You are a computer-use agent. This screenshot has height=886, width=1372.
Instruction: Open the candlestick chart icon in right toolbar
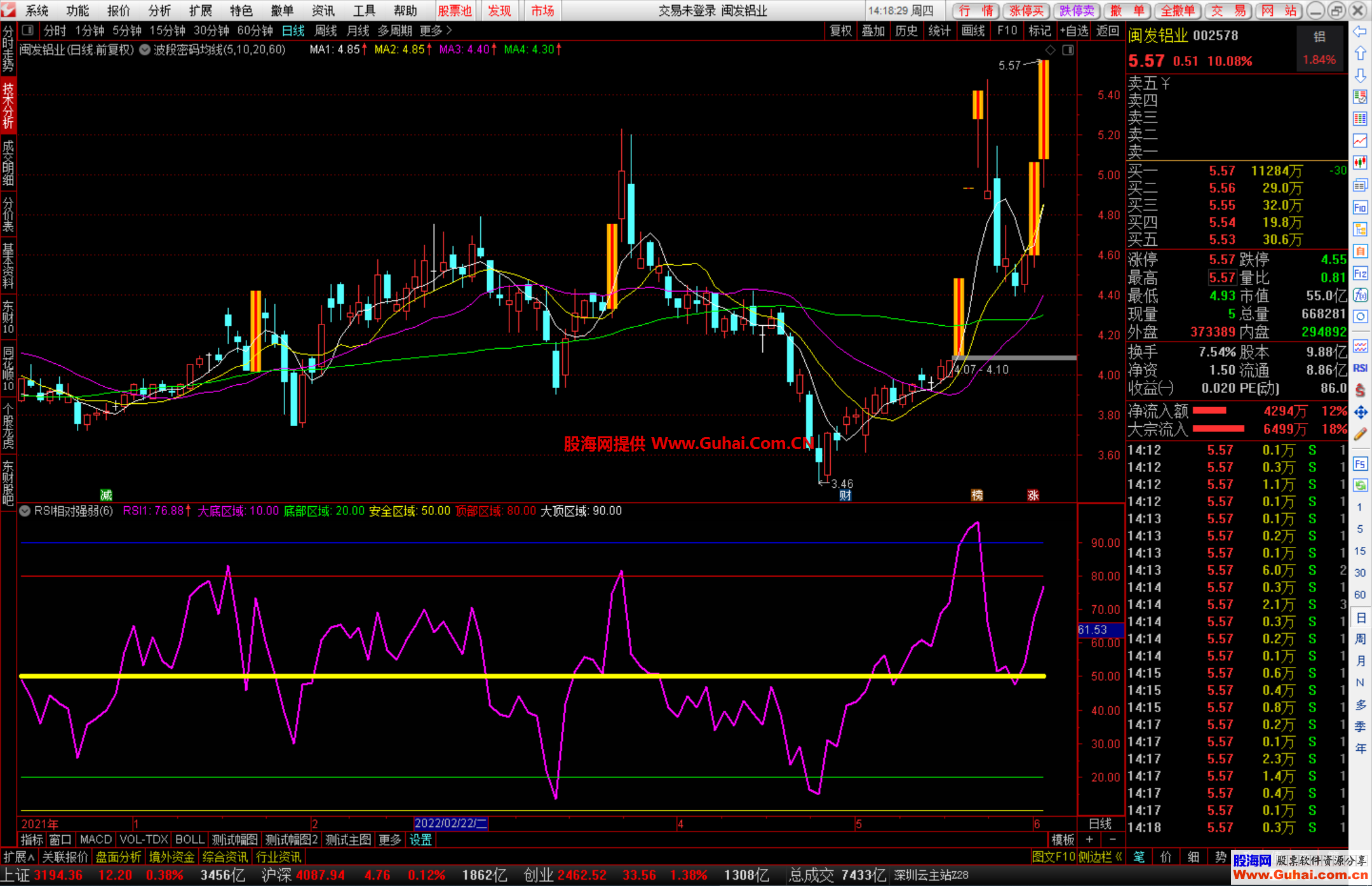coord(1360,163)
